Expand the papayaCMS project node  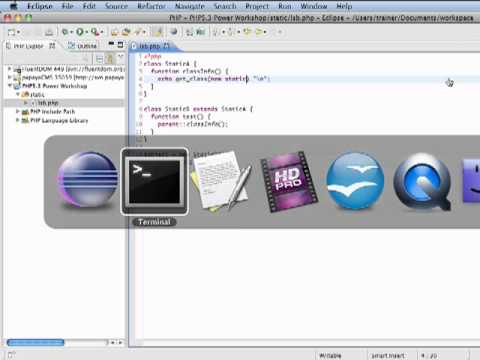(10, 77)
